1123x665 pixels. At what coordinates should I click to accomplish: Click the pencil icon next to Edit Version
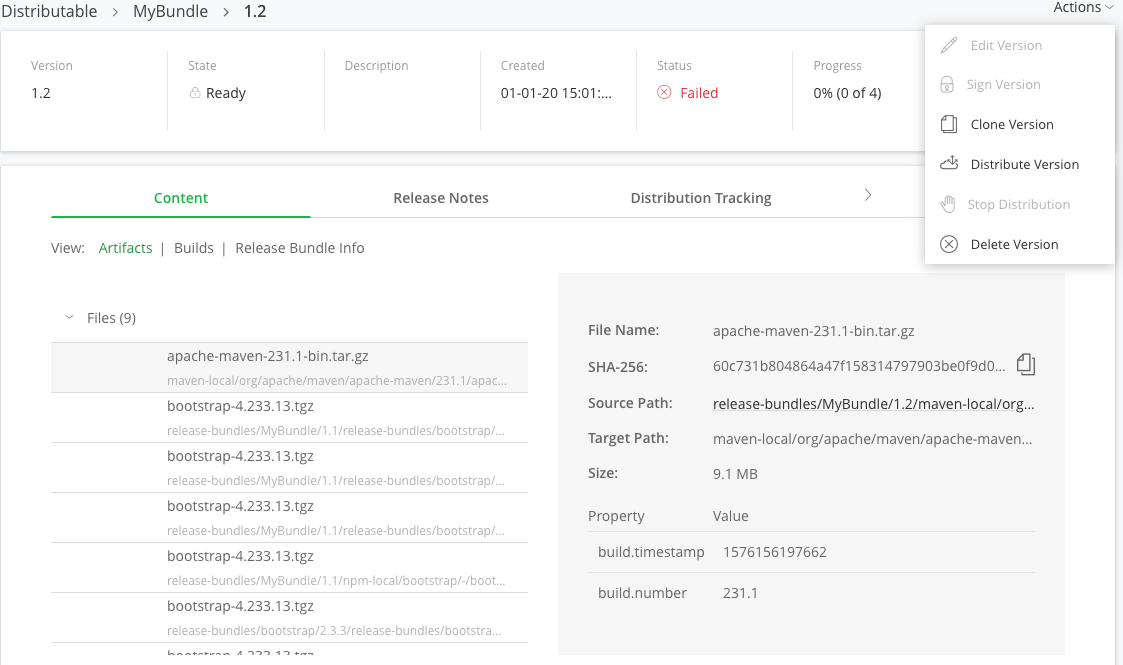tap(949, 45)
